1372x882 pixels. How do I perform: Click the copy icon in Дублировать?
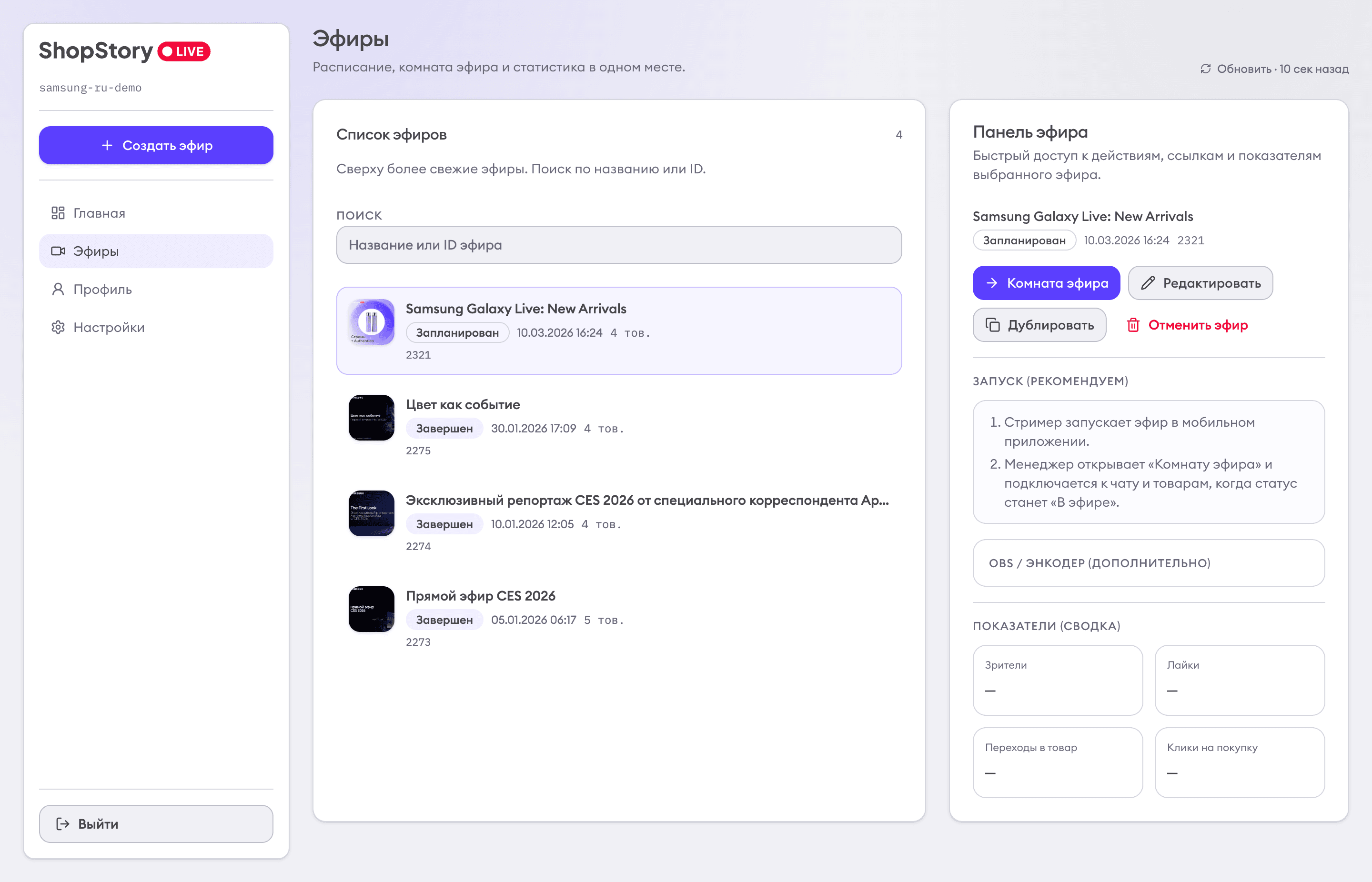992,325
